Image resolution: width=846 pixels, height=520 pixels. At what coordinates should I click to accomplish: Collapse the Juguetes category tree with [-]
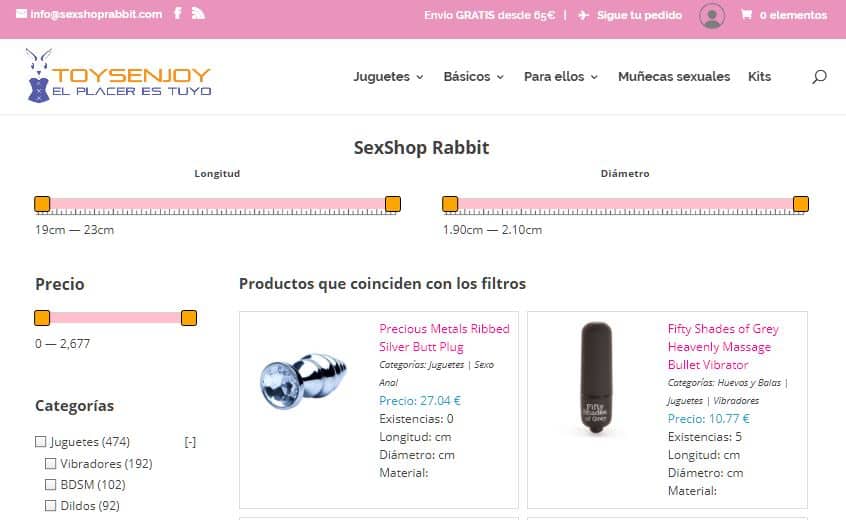point(190,442)
